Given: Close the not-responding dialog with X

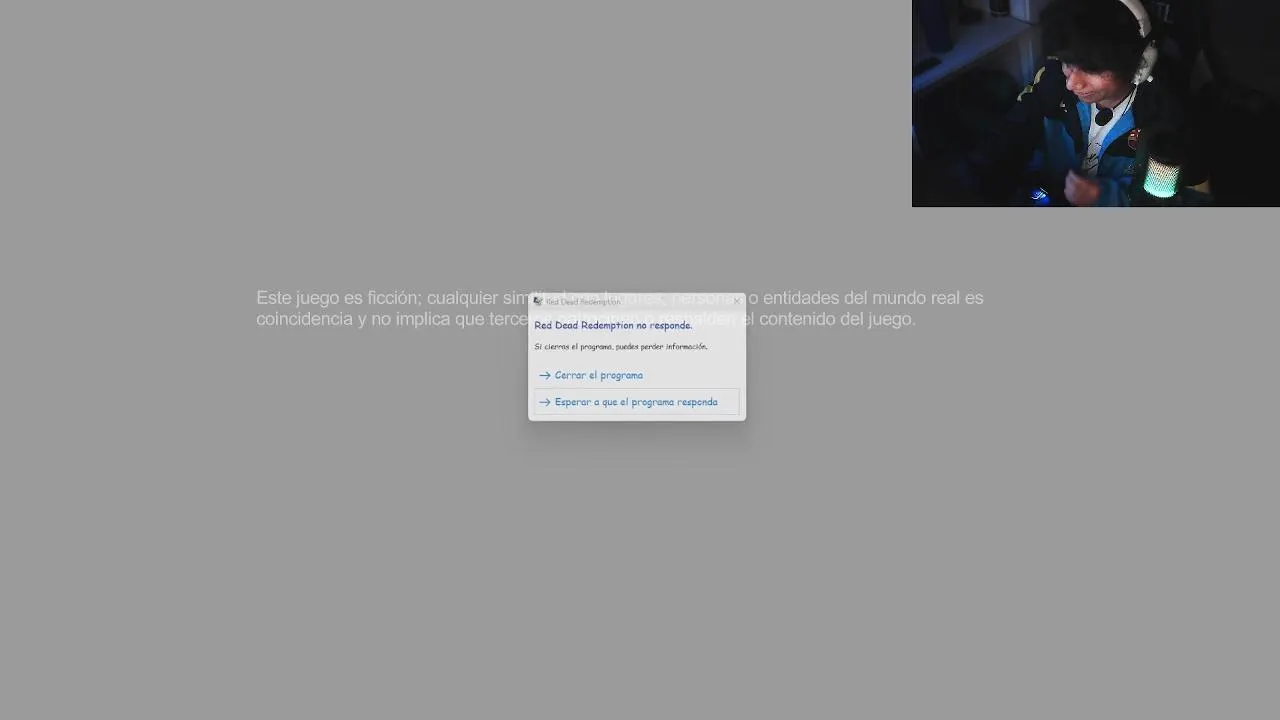Looking at the screenshot, I should coord(737,301).
